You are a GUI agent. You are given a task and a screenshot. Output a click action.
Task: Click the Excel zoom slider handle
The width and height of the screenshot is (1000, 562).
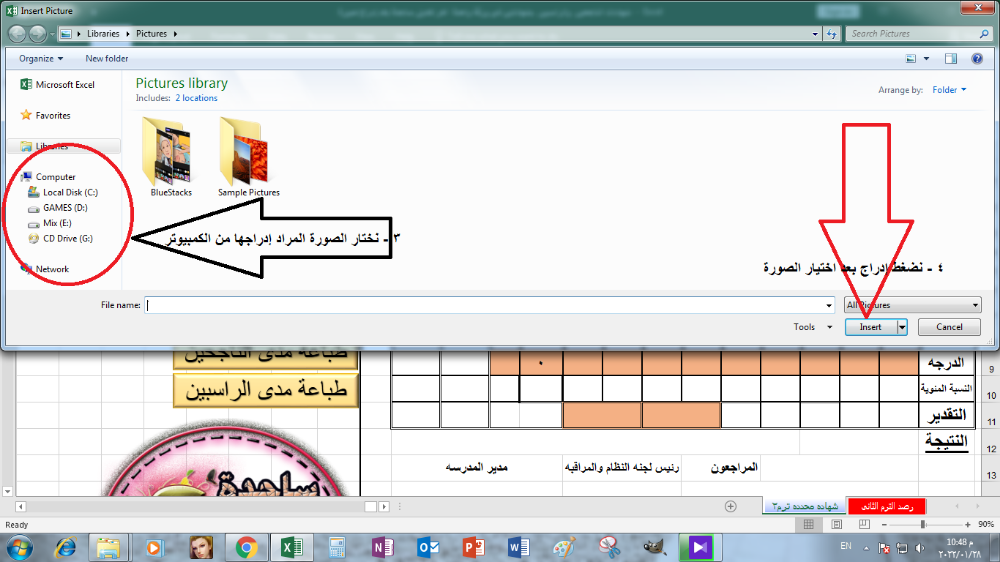pyautogui.click(x=923, y=524)
